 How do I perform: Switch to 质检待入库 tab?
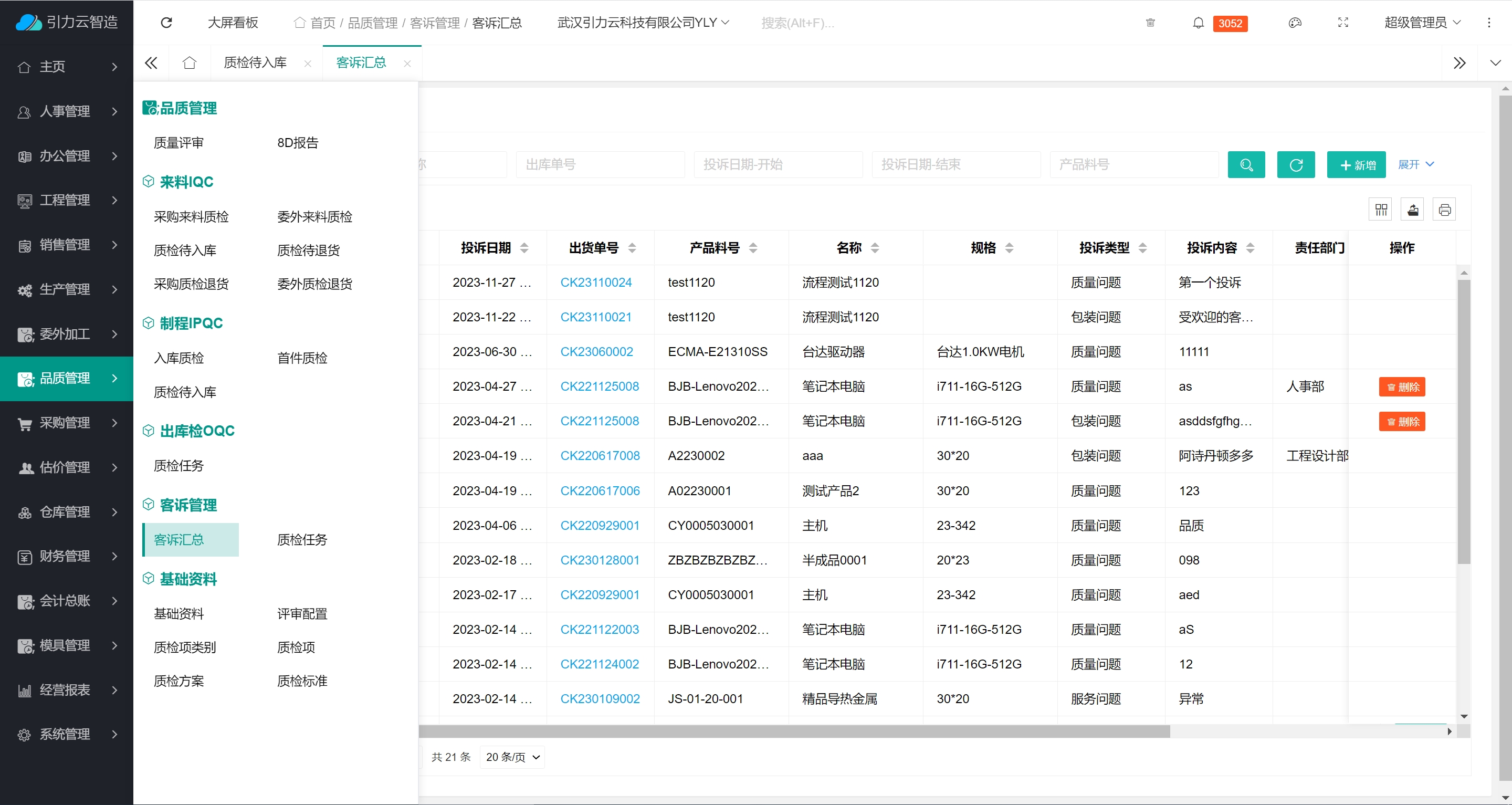(x=255, y=62)
